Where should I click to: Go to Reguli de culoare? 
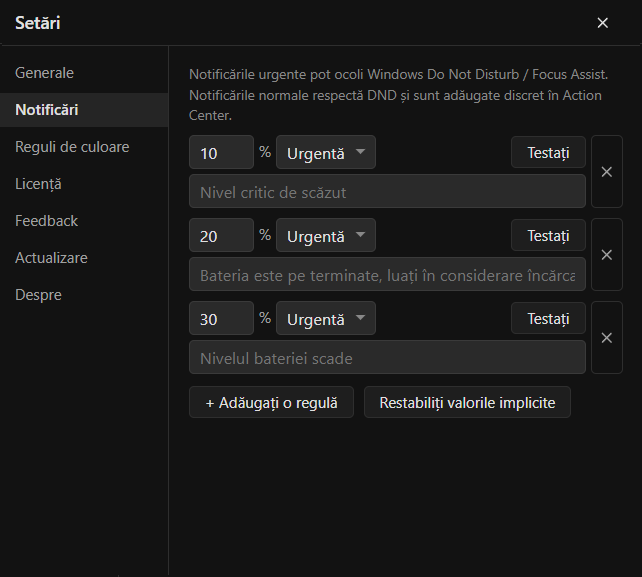[x=84, y=147]
